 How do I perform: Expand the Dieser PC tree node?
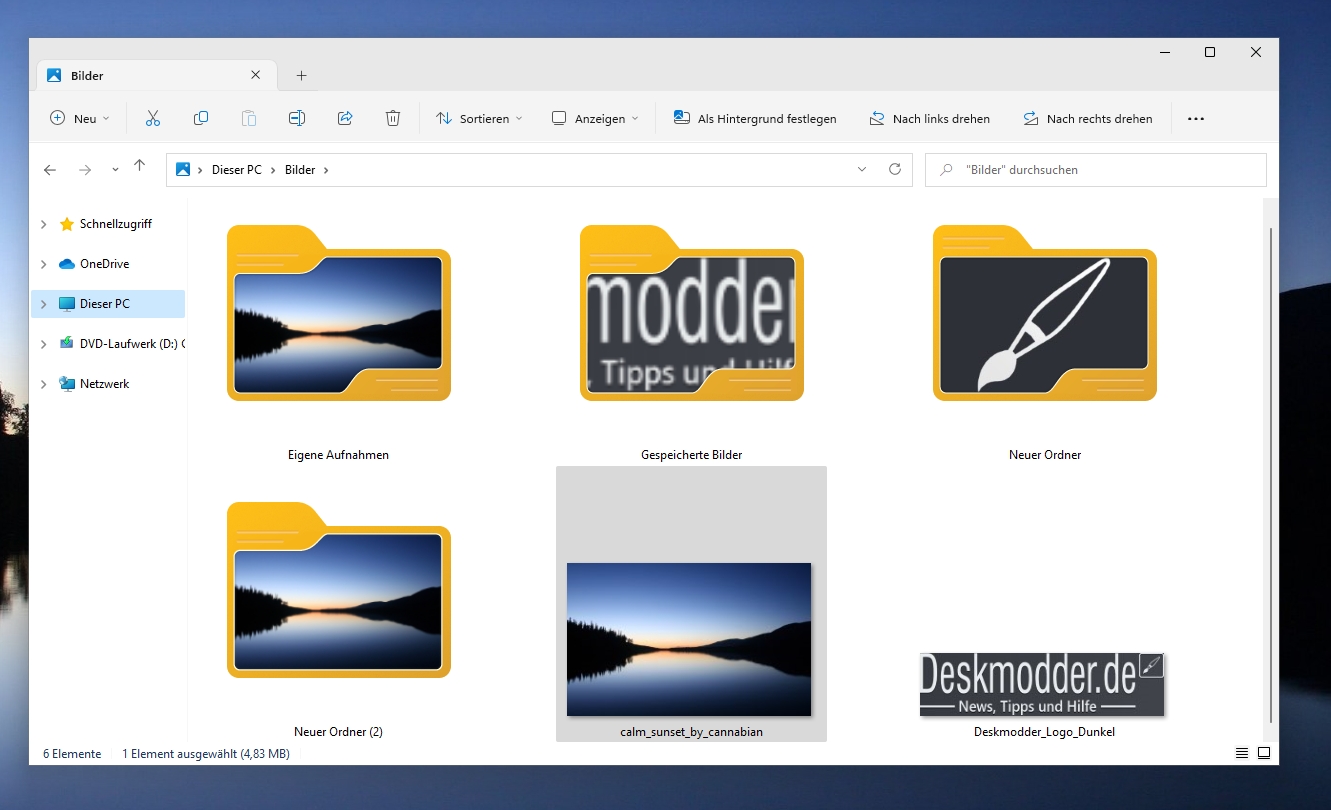[x=43, y=304]
